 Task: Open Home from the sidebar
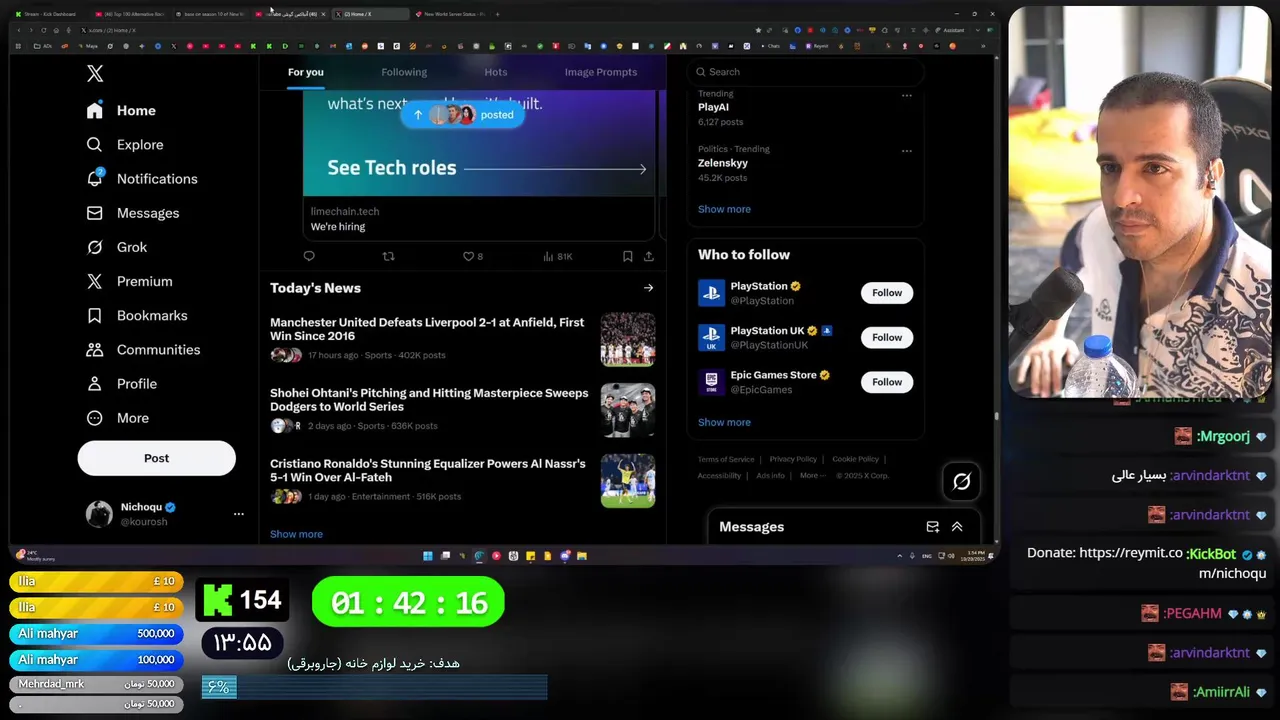121,111
